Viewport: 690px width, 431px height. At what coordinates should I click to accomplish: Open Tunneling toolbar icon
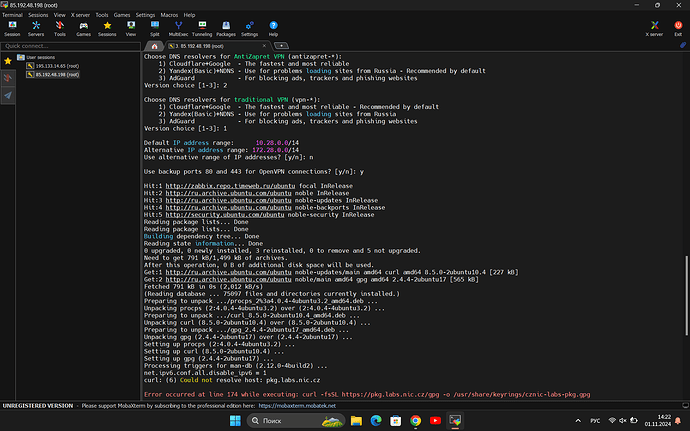202,29
